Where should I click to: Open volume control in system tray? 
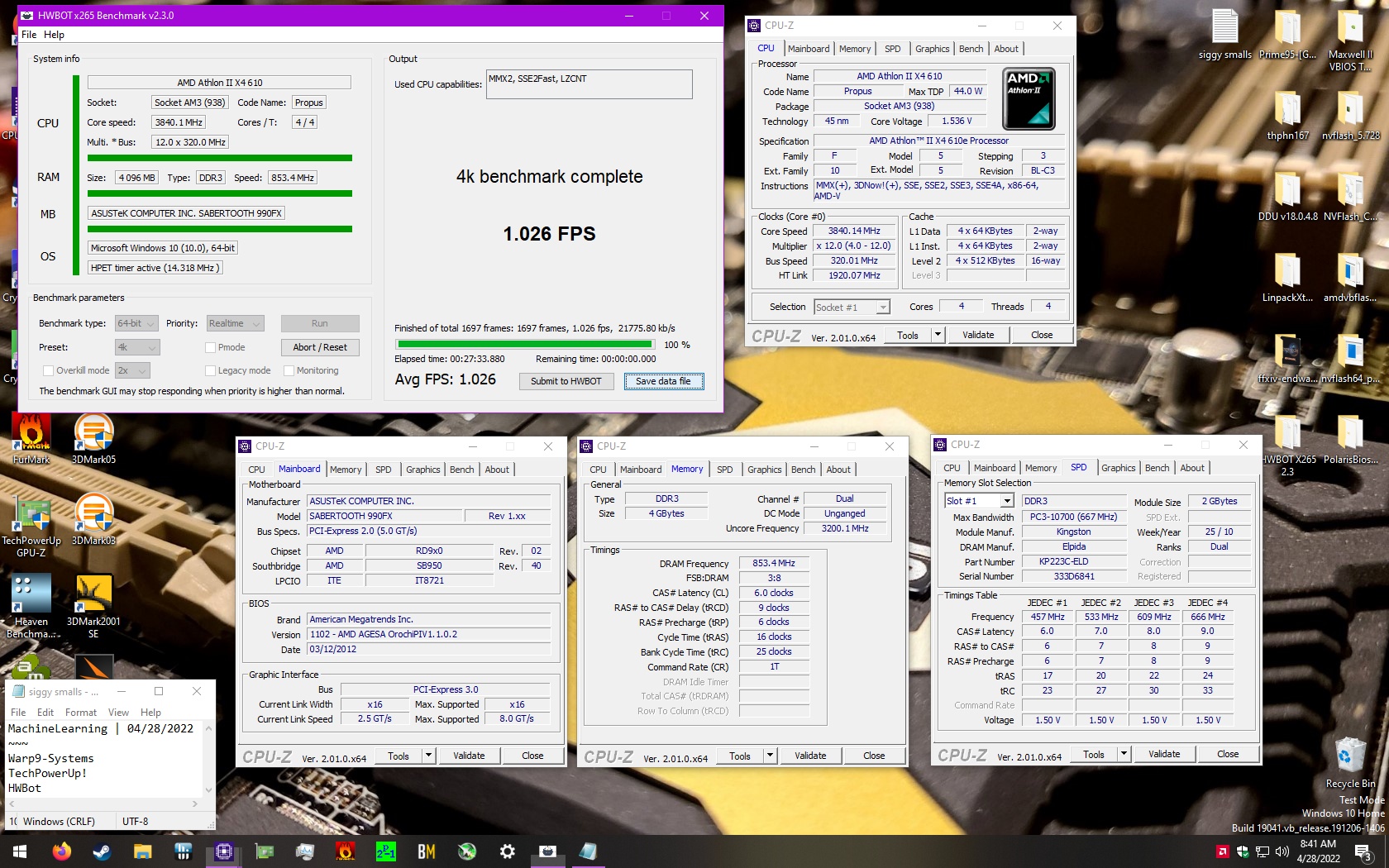1282,851
